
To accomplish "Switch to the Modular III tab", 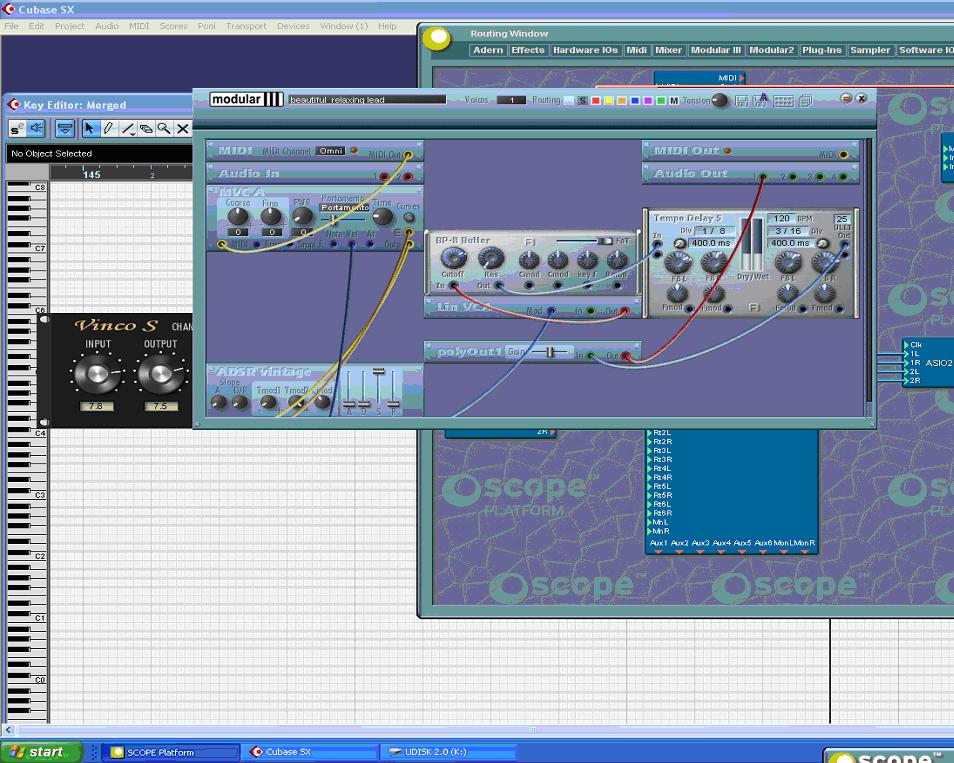I will click(x=716, y=50).
